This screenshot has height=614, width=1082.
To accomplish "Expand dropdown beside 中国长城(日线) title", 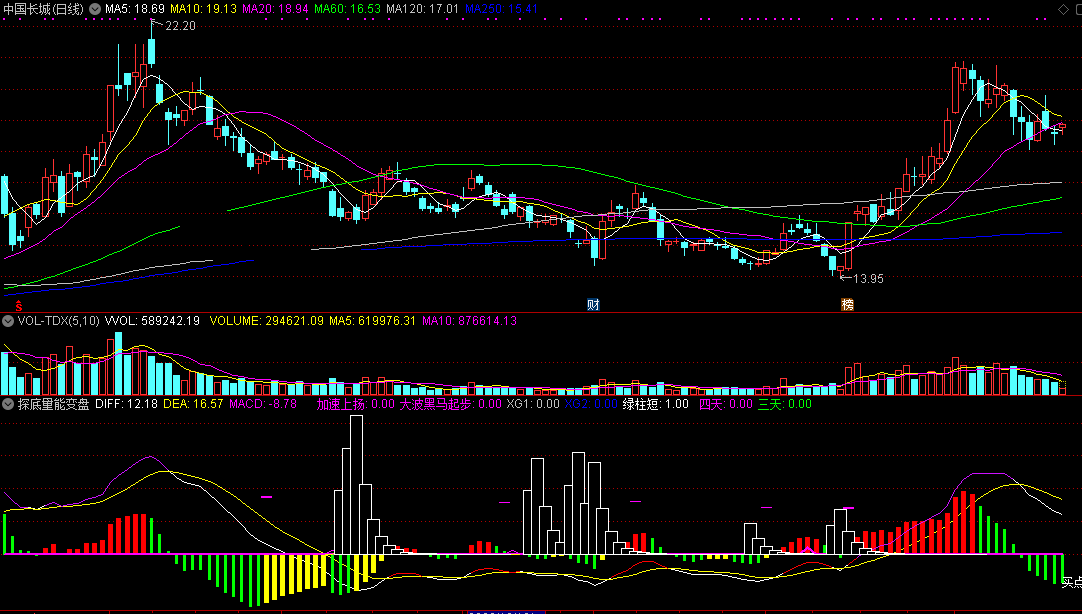I will coord(95,9).
